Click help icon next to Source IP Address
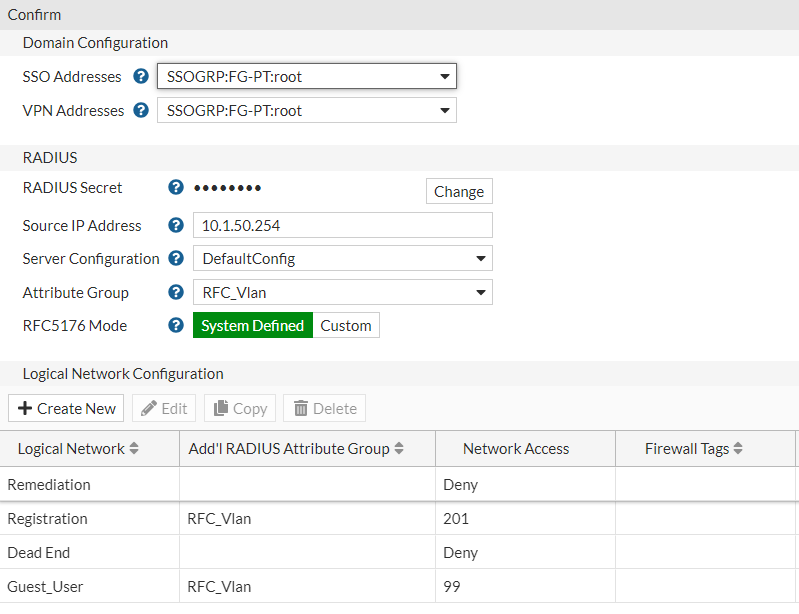The image size is (799, 614). (x=176, y=225)
